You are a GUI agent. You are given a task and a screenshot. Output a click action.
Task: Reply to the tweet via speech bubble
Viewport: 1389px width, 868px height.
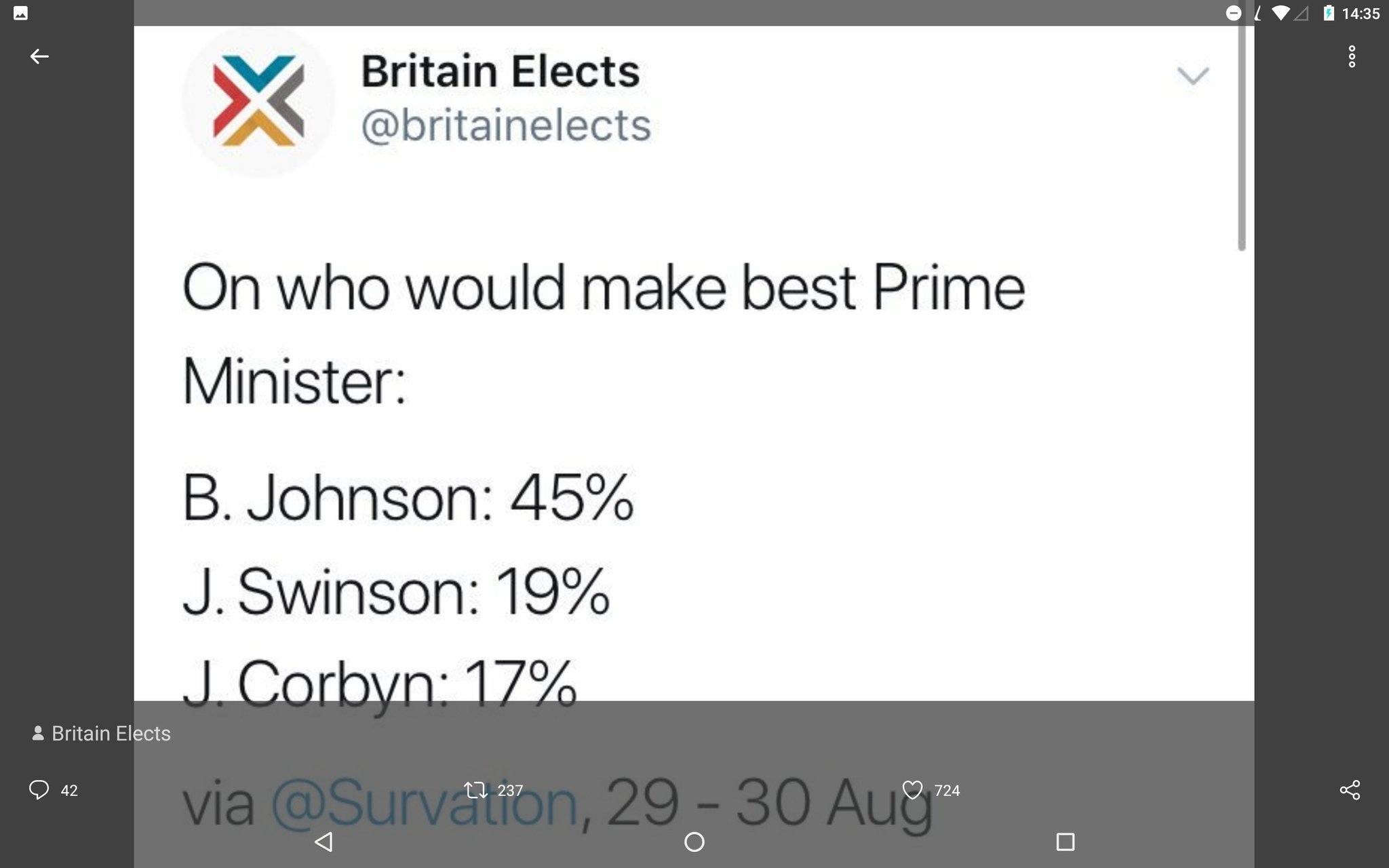click(x=39, y=790)
